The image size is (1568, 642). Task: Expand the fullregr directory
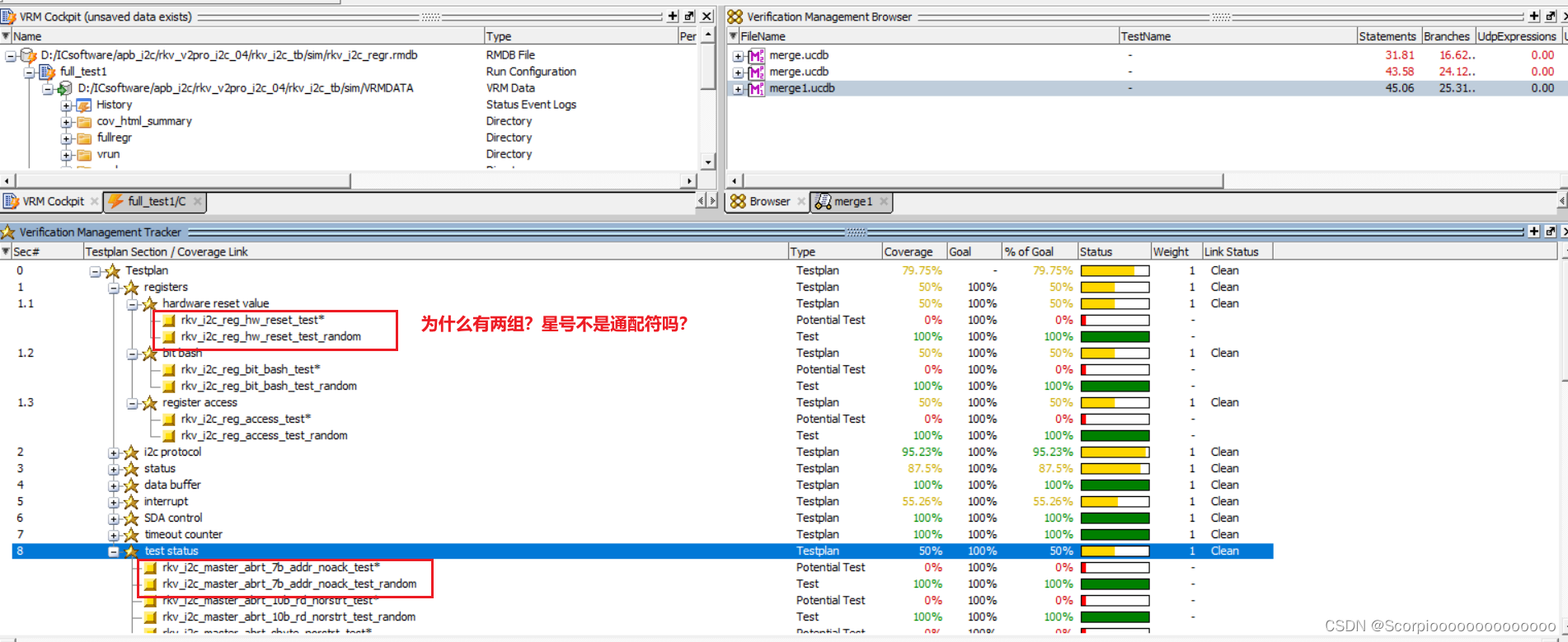point(67,138)
